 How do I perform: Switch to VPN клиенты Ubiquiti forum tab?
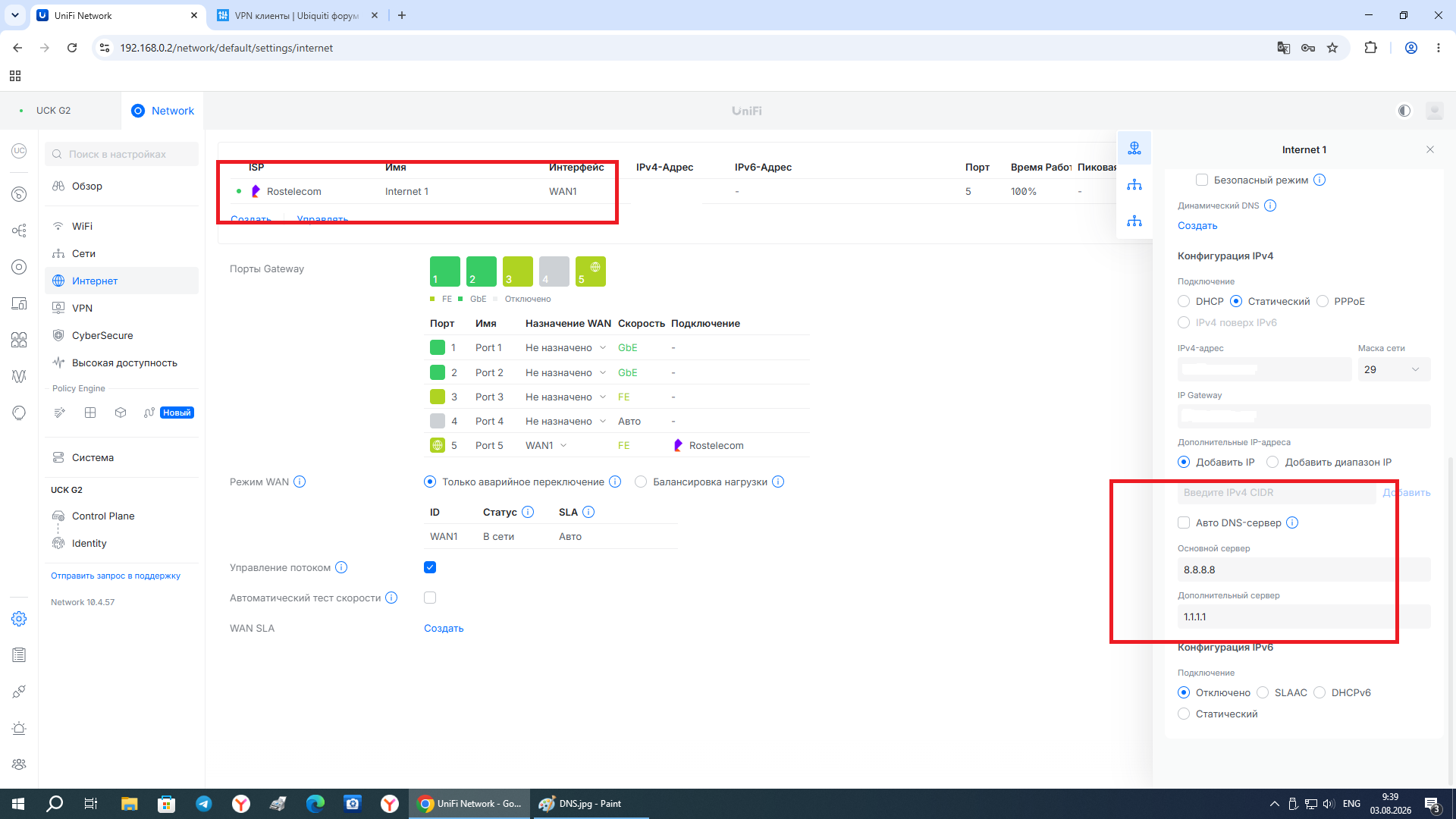point(296,15)
